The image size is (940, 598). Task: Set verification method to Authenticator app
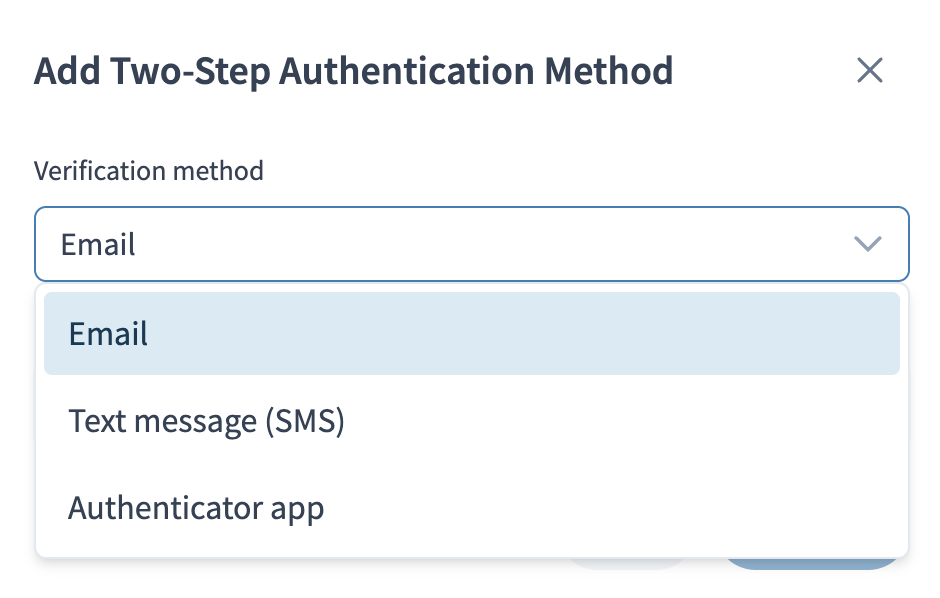[472, 508]
